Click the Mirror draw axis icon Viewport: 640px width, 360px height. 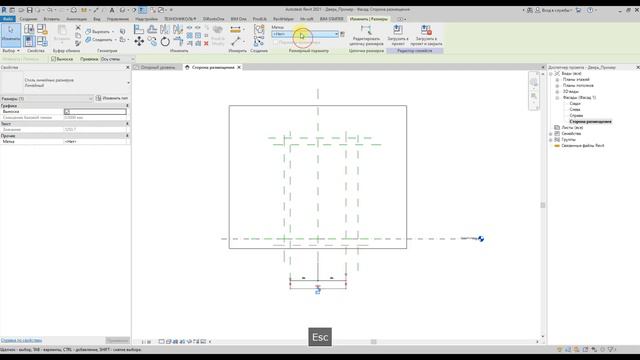(x=178, y=29)
